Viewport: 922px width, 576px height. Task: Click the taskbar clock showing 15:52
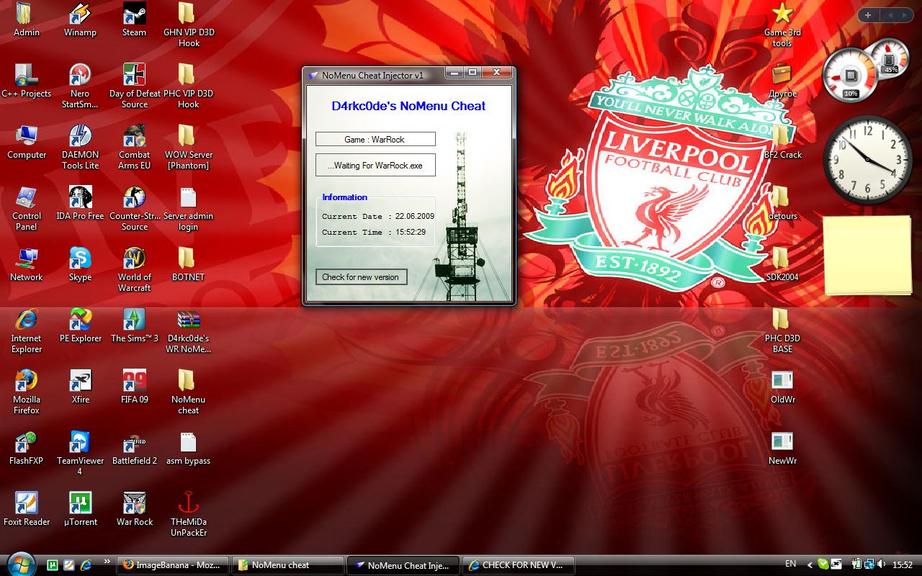902,565
